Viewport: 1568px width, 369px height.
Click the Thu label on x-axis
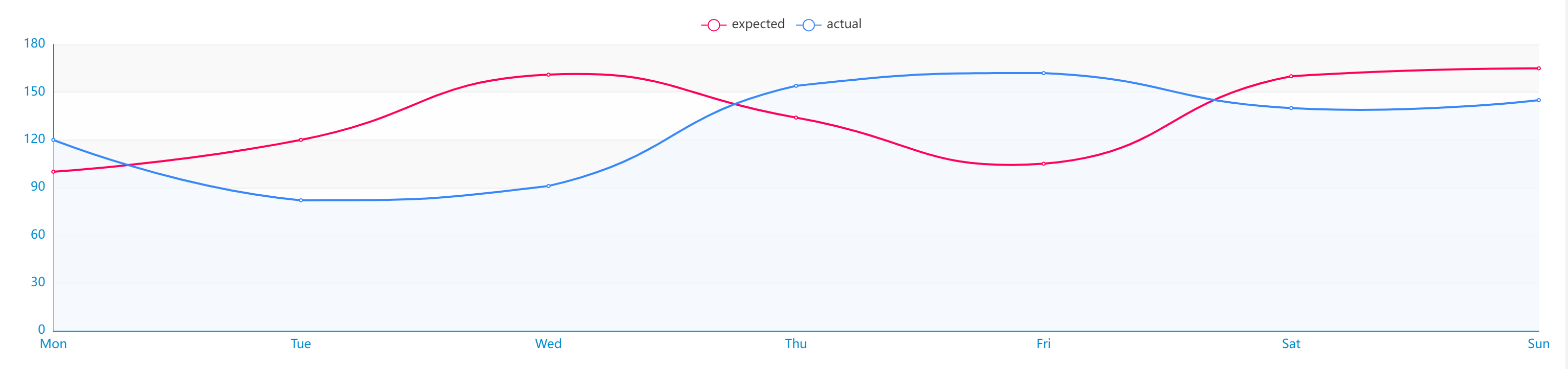click(x=796, y=344)
